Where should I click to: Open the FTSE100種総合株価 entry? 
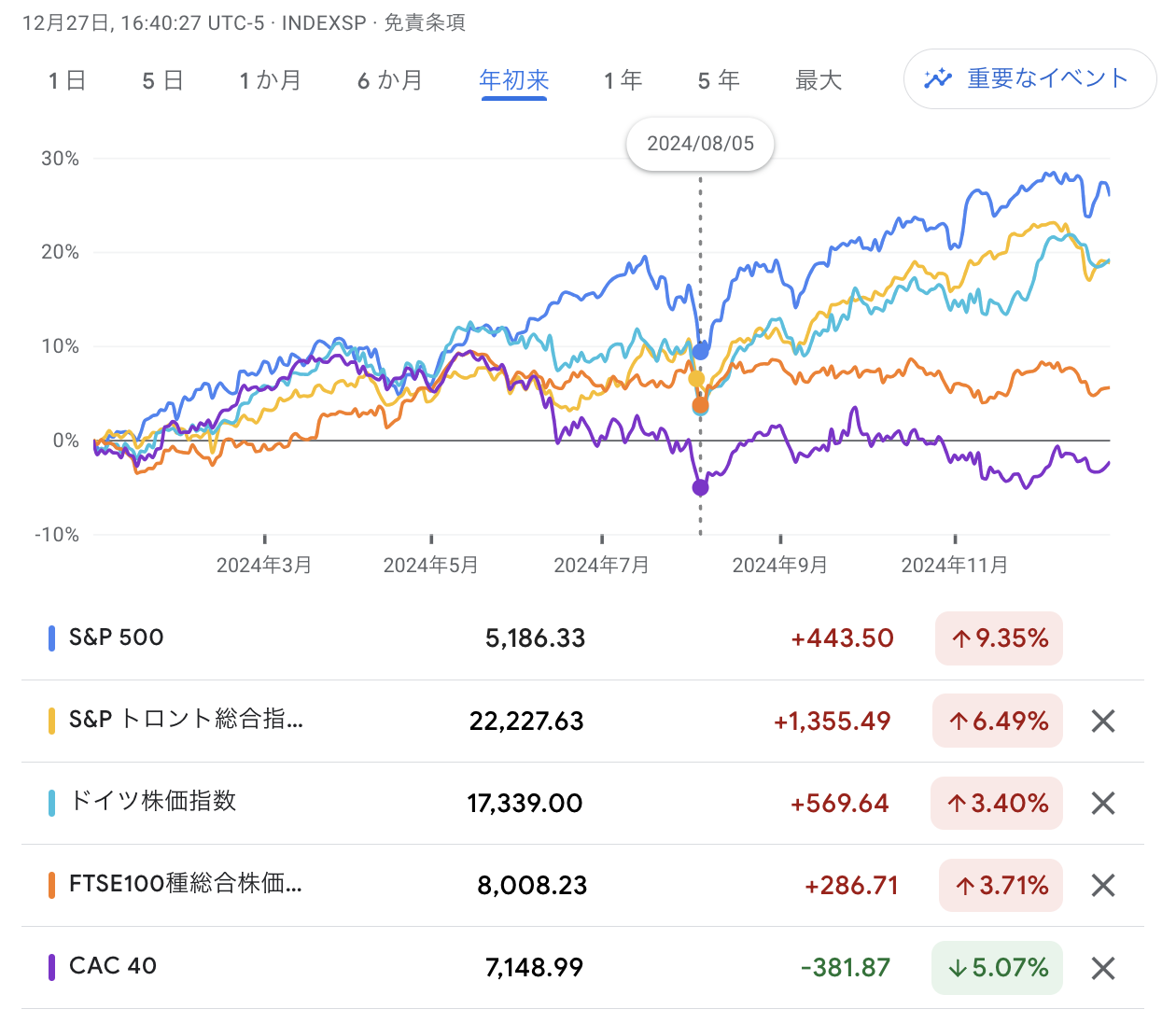tap(186, 884)
